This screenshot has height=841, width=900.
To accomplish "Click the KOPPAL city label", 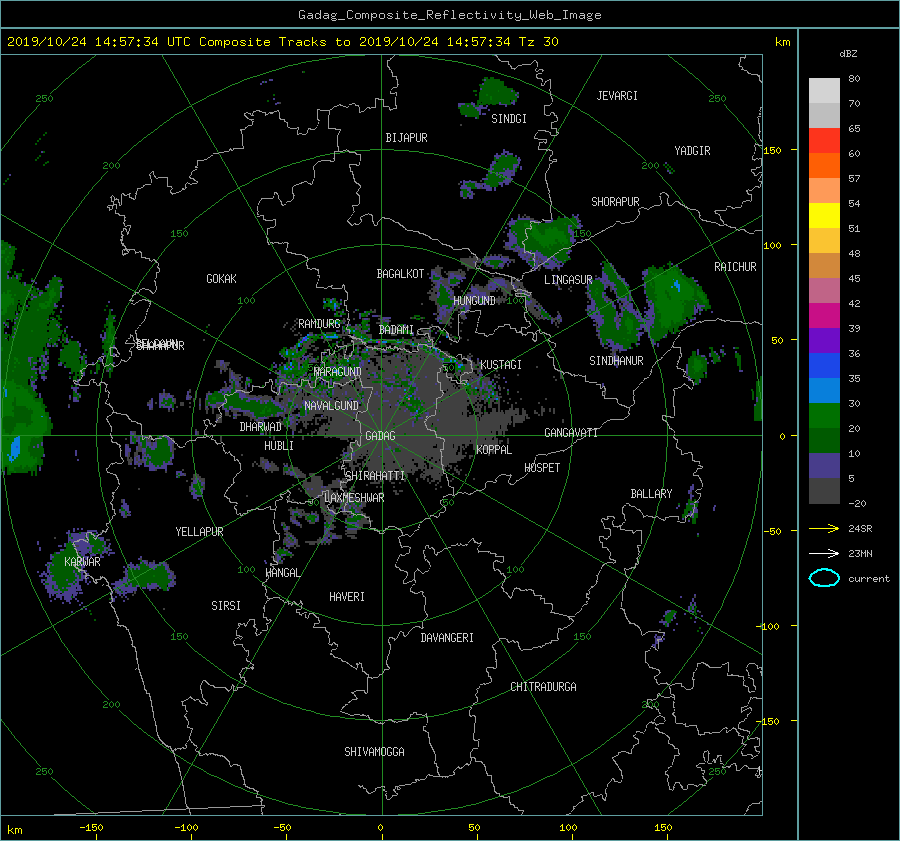I will [494, 450].
